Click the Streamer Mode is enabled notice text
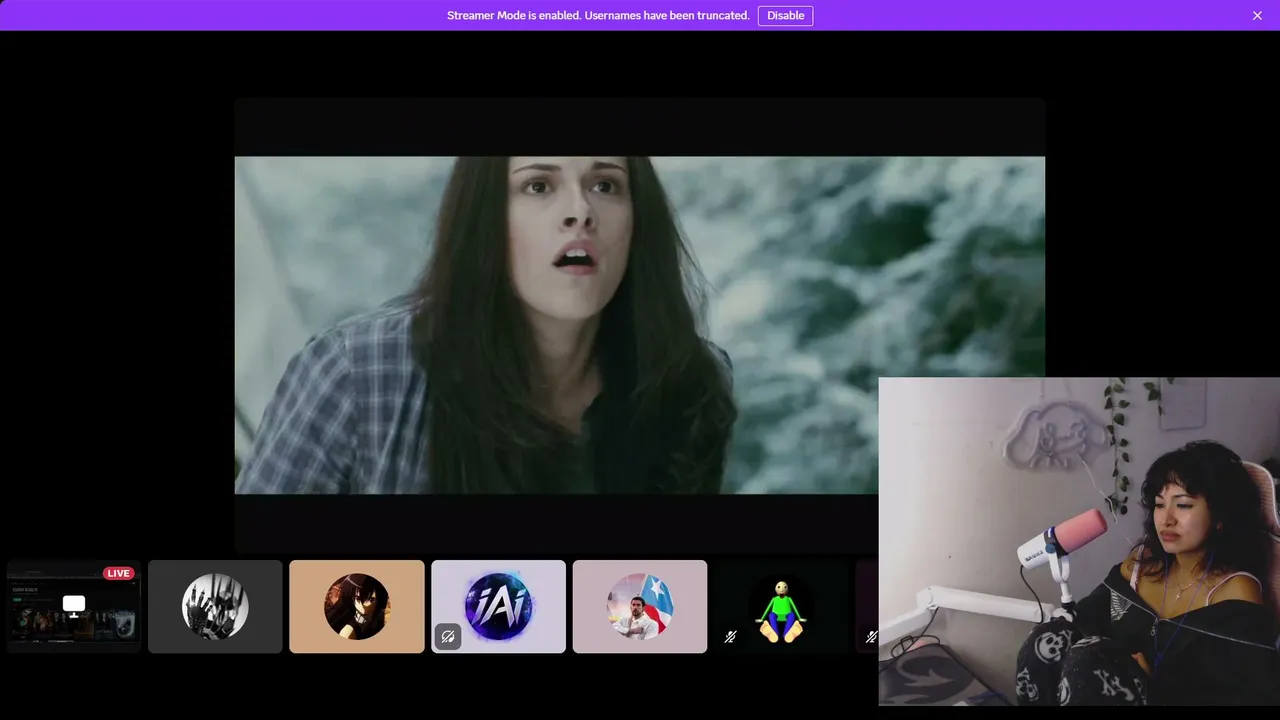Screen dimensions: 1280x720 coord(598,15)
